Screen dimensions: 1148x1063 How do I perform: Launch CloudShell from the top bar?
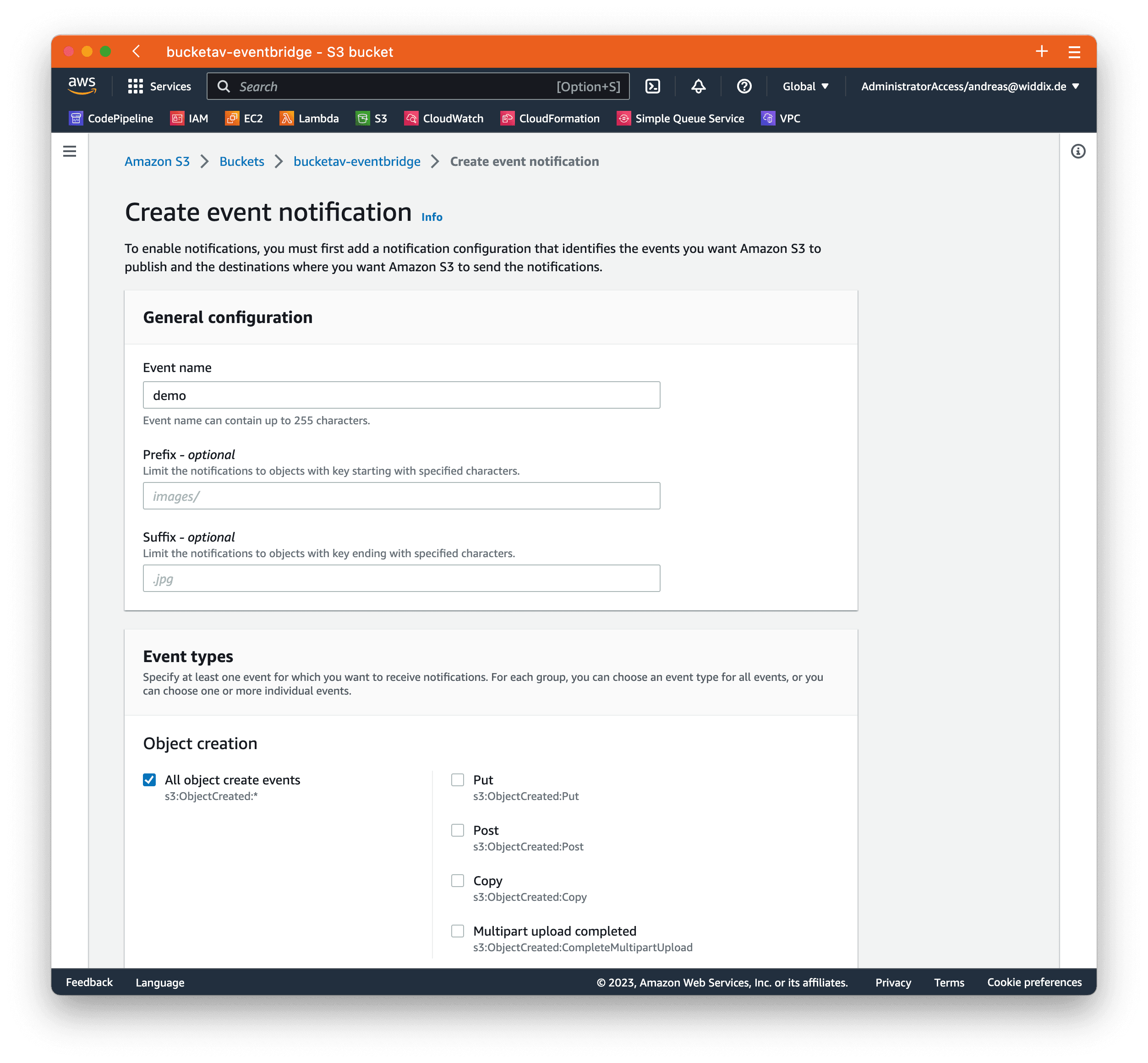pos(653,86)
